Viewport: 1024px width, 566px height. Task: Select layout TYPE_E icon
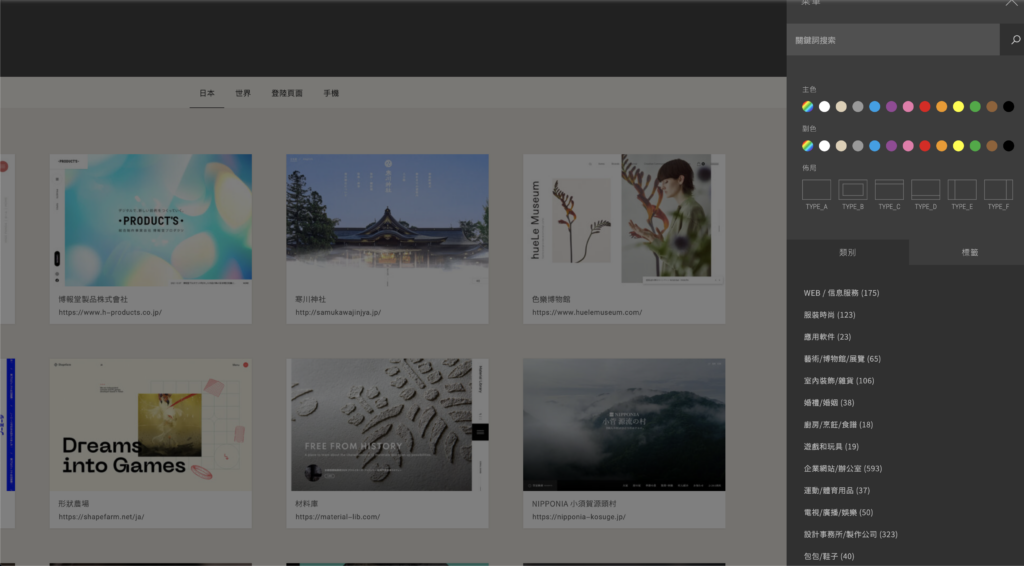coord(962,189)
